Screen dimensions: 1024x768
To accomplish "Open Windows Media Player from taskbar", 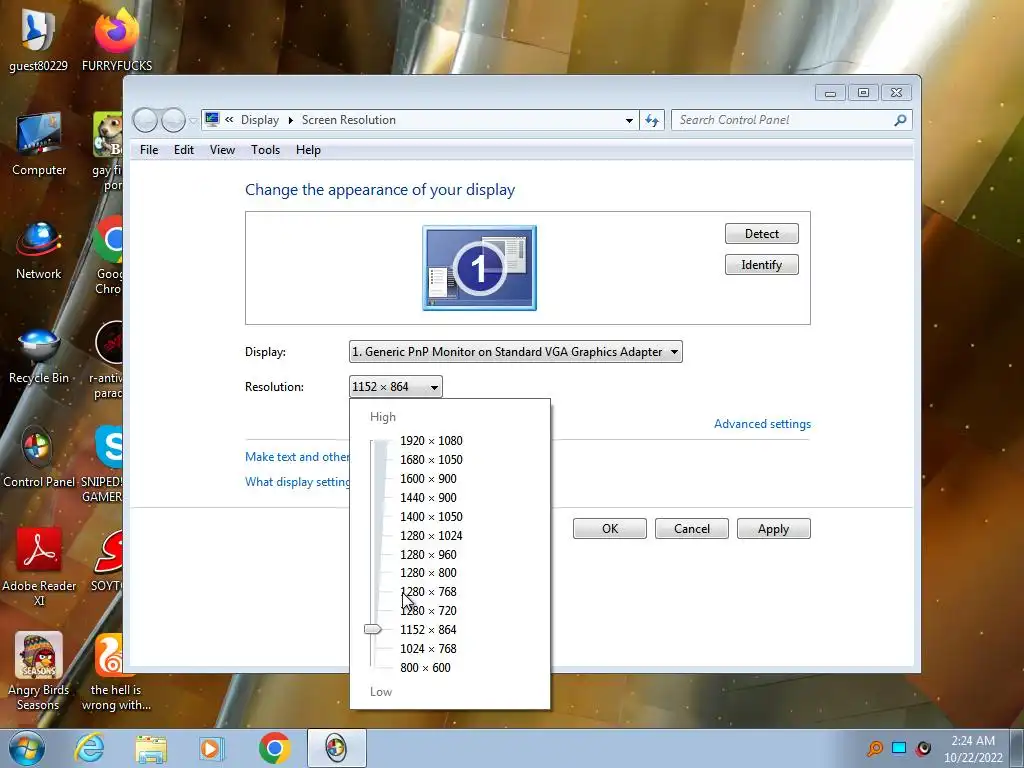I will click(212, 748).
